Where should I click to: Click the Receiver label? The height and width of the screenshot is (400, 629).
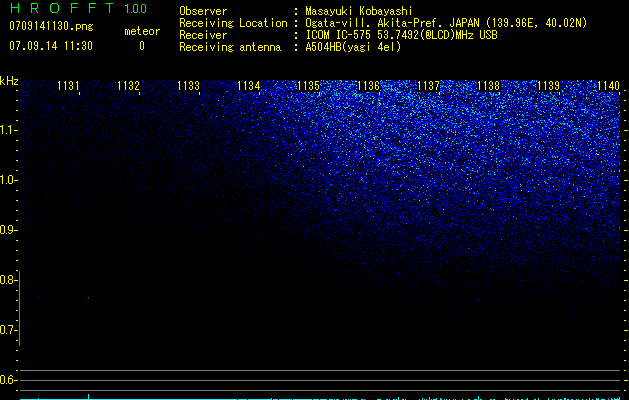click(x=203, y=35)
